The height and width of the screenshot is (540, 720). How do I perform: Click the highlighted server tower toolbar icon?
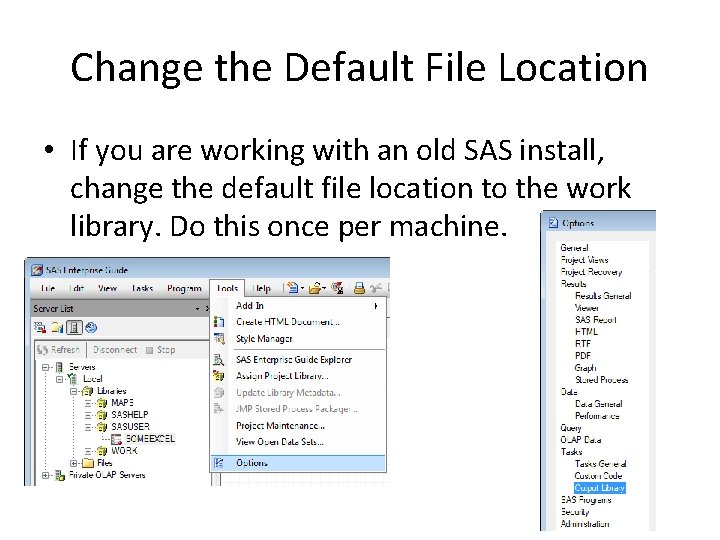(x=74, y=327)
